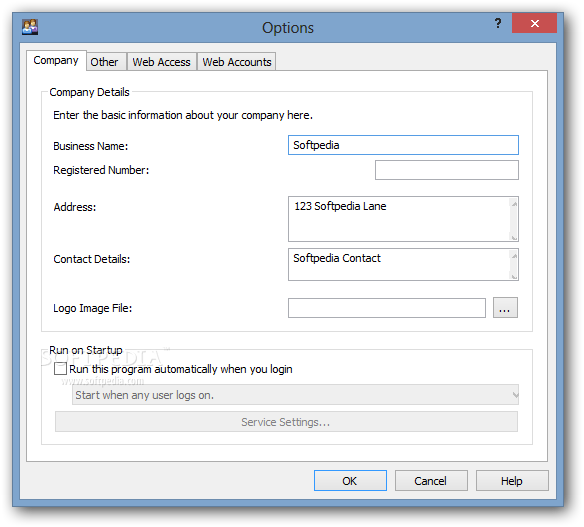Open the question mark context help
This screenshot has width=584, height=527.
pos(498,23)
